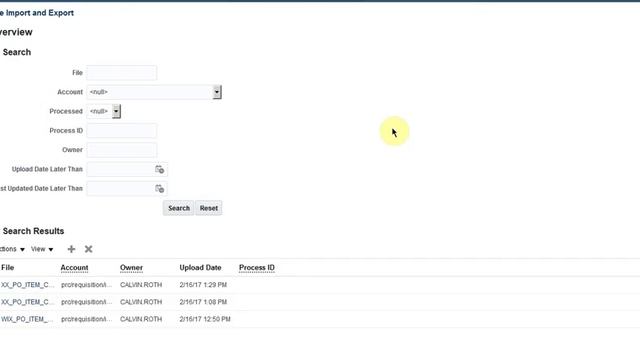Select the account cell in the 1:08 PM row
This screenshot has width=640, height=360.
[x=87, y=302]
